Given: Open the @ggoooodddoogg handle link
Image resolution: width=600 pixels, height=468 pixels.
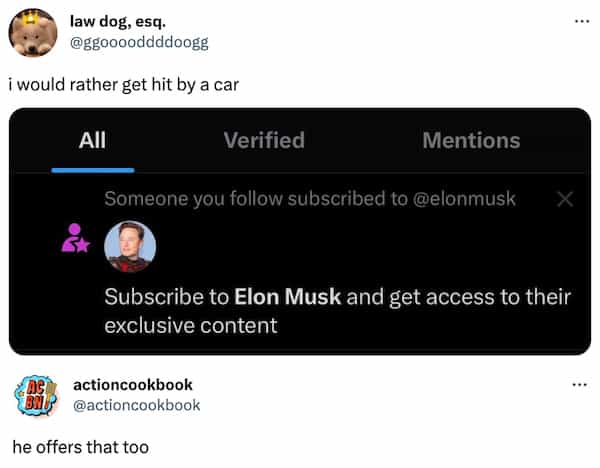Looking at the screenshot, I should pos(139,41).
